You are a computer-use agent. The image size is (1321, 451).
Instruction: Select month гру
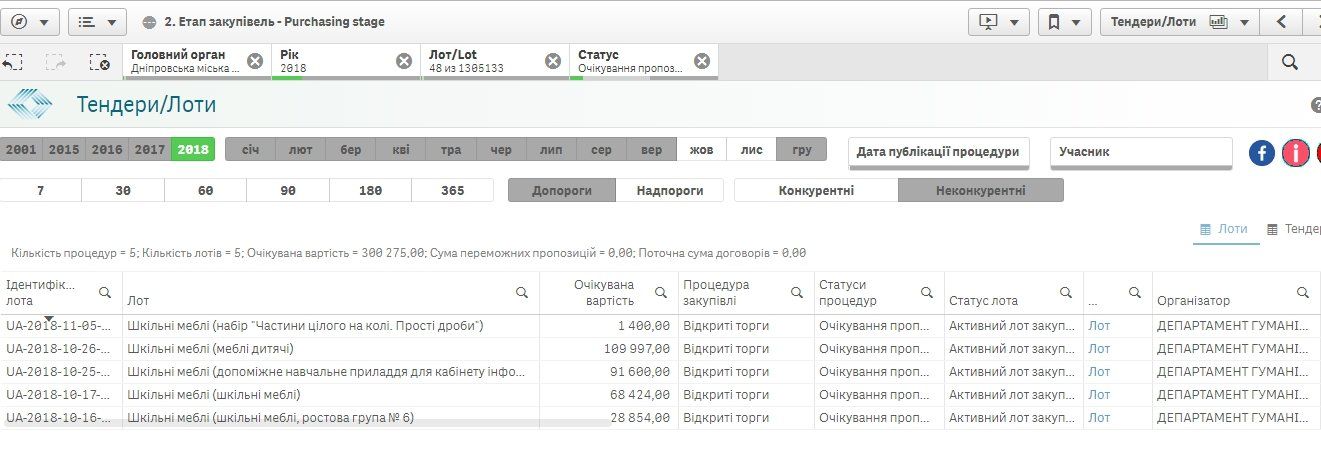[801, 149]
